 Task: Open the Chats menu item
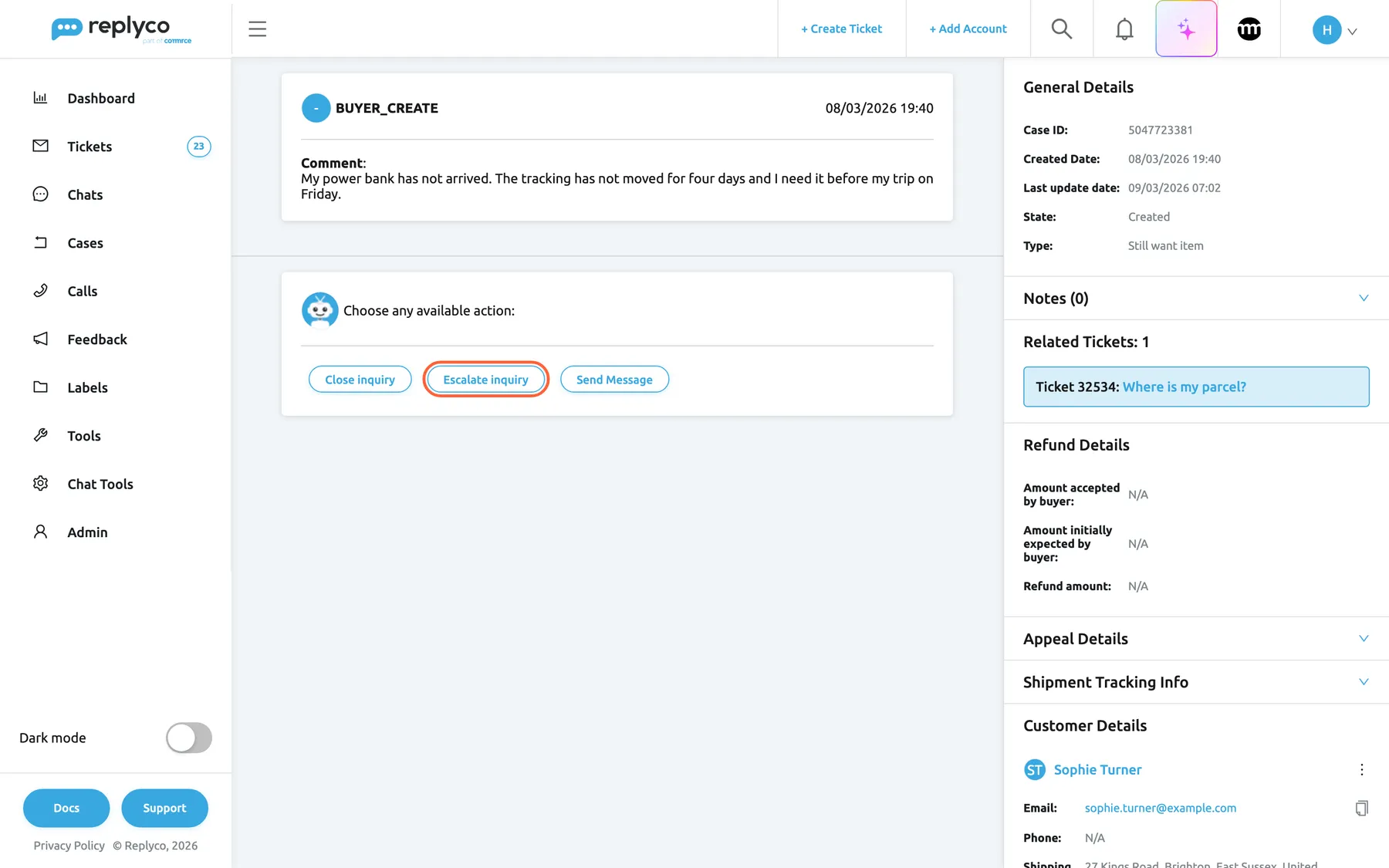(x=85, y=194)
